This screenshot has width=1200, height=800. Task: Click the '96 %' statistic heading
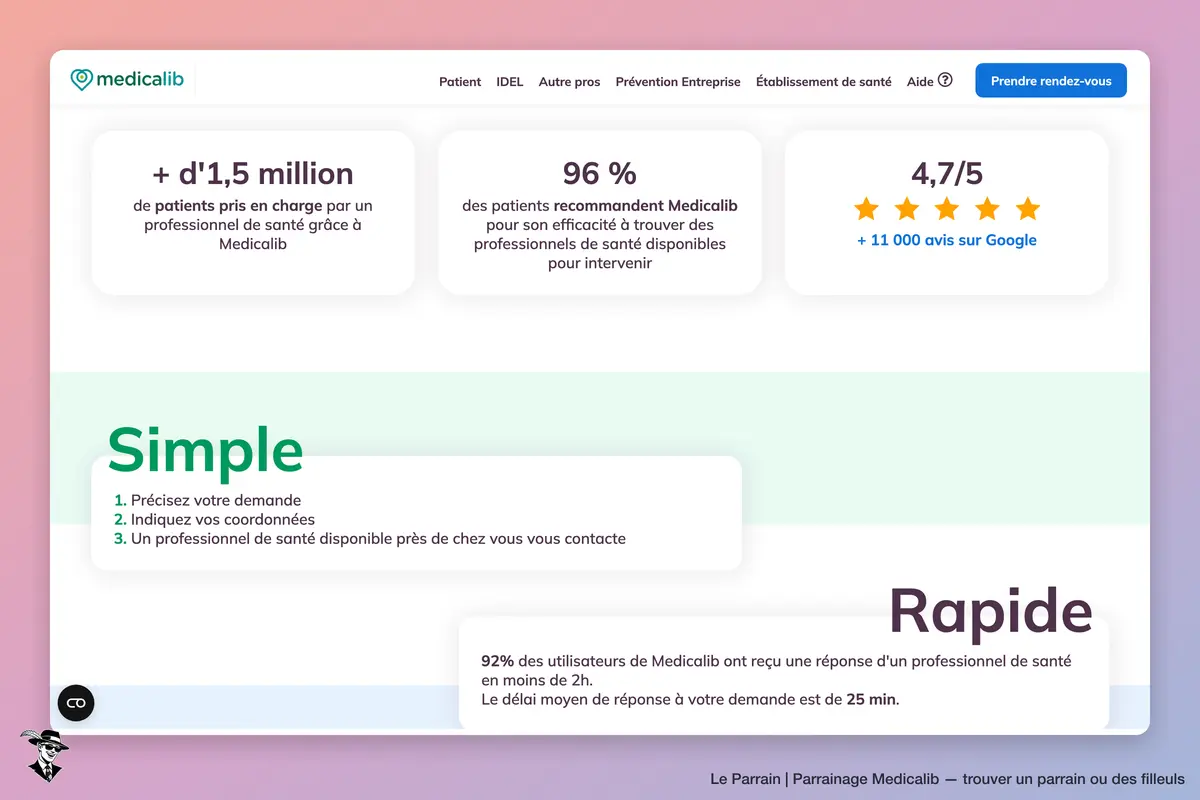(x=600, y=173)
